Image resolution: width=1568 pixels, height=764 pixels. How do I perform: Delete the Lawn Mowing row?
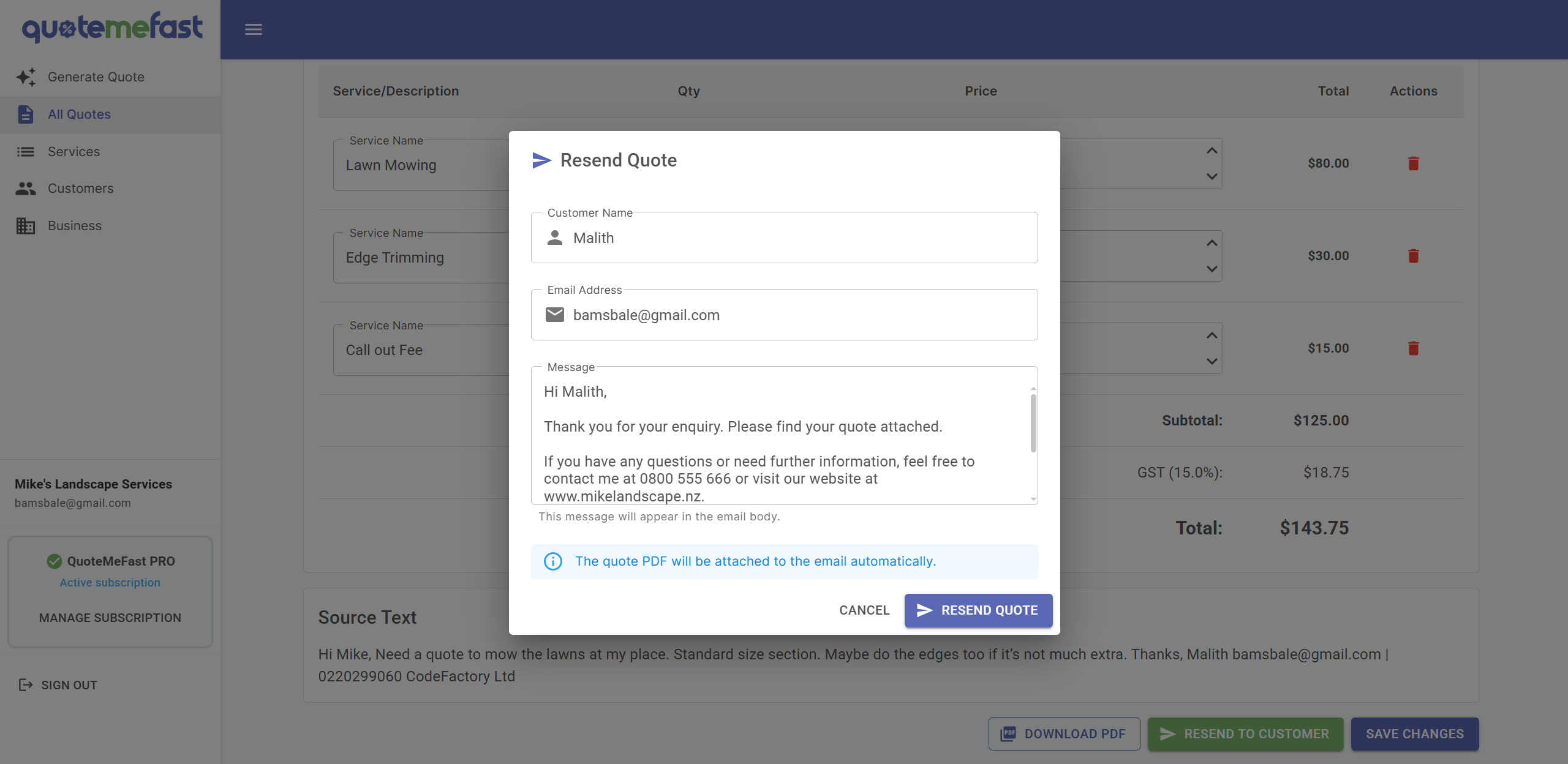pyautogui.click(x=1414, y=163)
